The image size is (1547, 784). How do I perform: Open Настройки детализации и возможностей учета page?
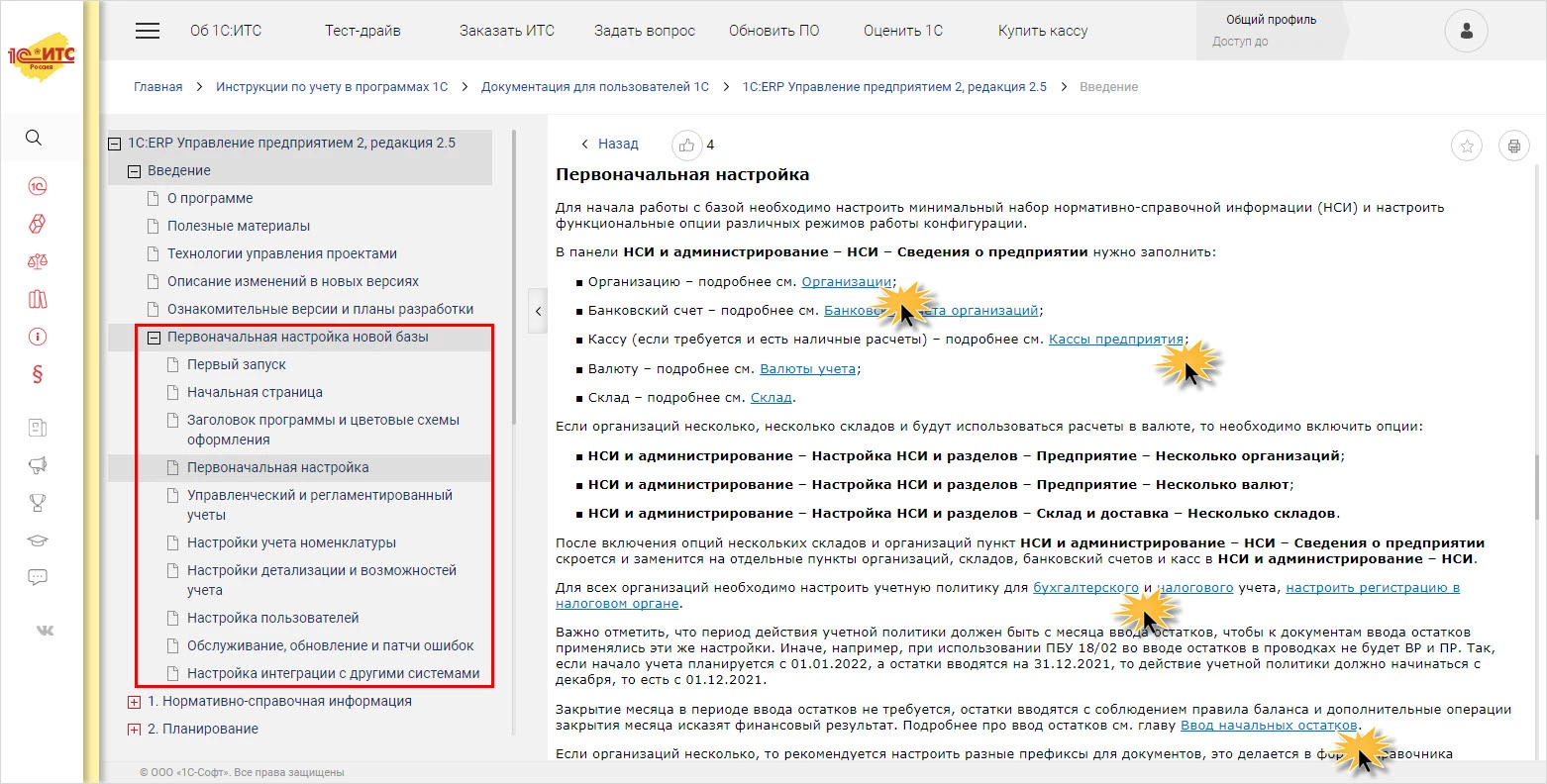[x=322, y=580]
